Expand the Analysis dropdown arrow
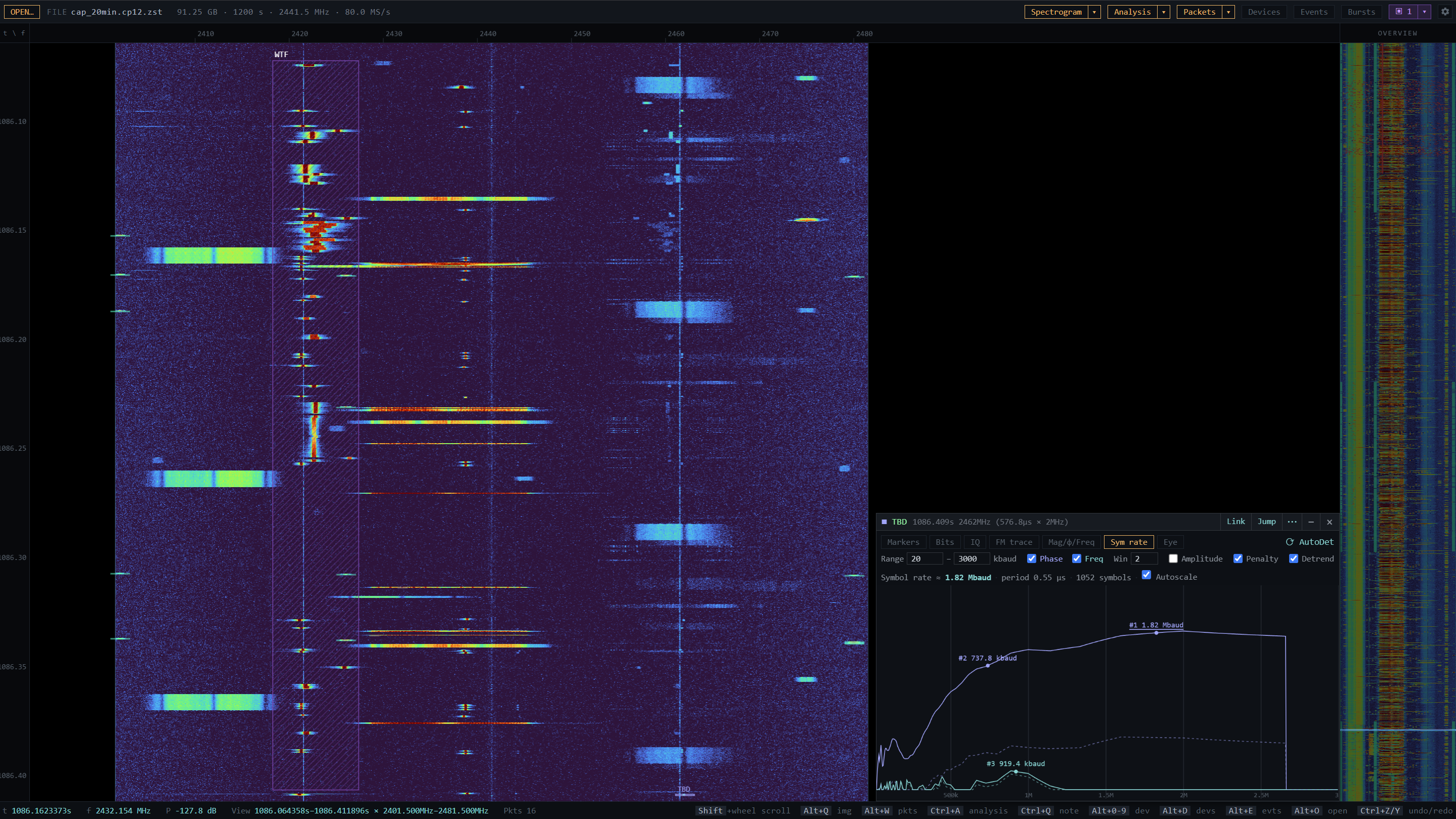Image resolution: width=1456 pixels, height=819 pixels. pyautogui.click(x=1164, y=12)
